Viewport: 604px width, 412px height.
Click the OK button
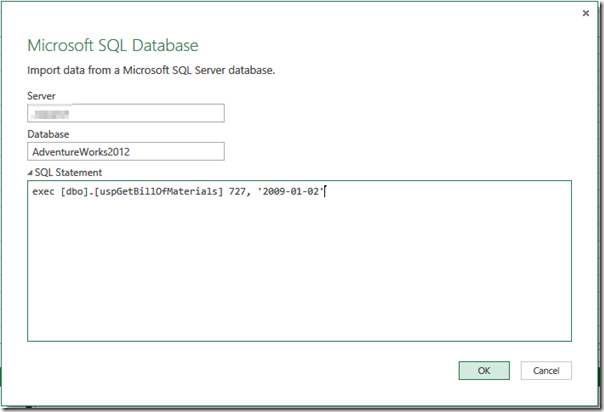tap(484, 370)
